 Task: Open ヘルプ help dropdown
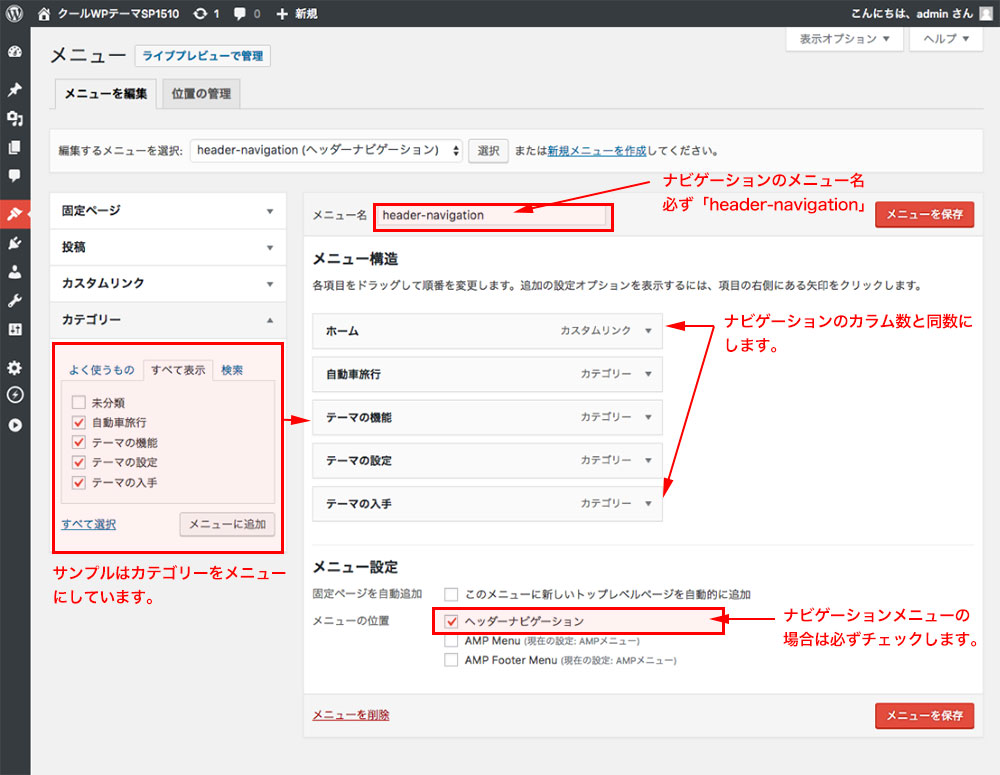click(x=946, y=39)
